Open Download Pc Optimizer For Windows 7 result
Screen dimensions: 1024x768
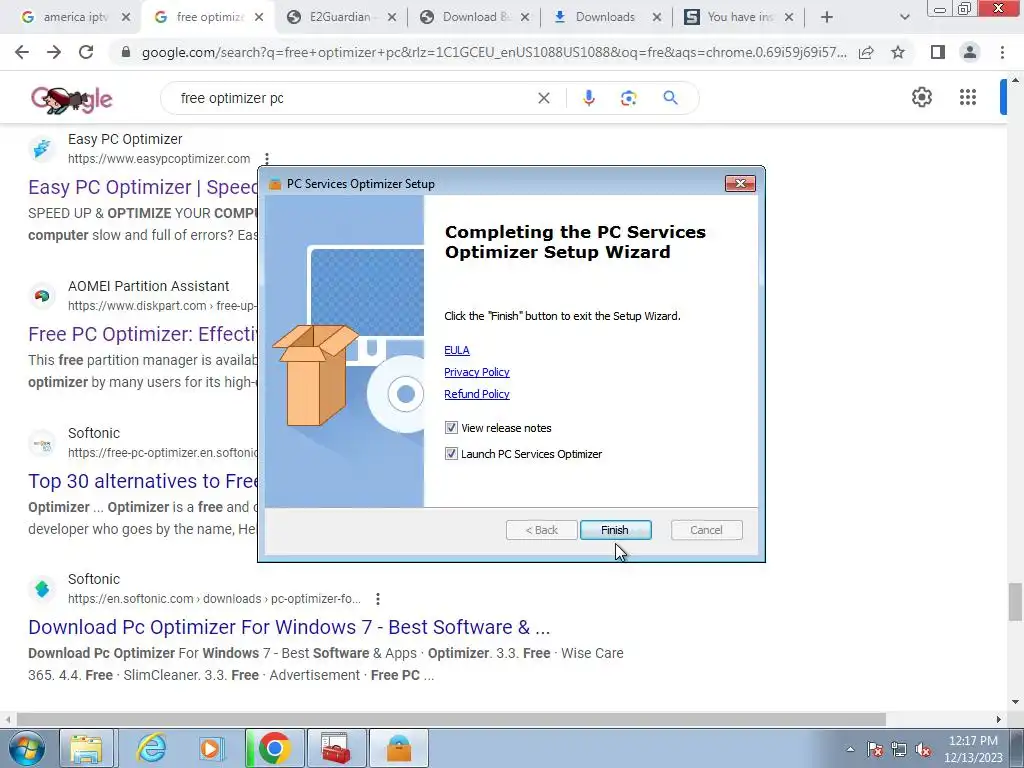click(x=289, y=627)
